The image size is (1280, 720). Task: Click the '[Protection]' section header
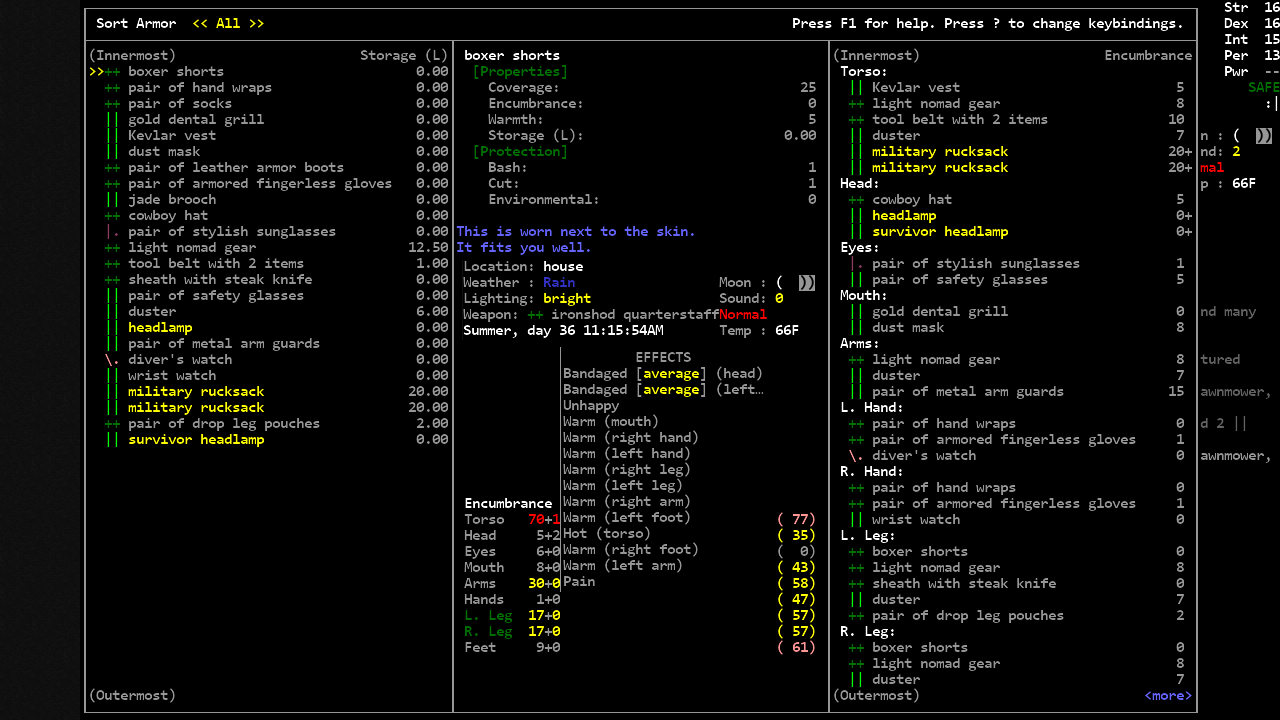tap(520, 151)
